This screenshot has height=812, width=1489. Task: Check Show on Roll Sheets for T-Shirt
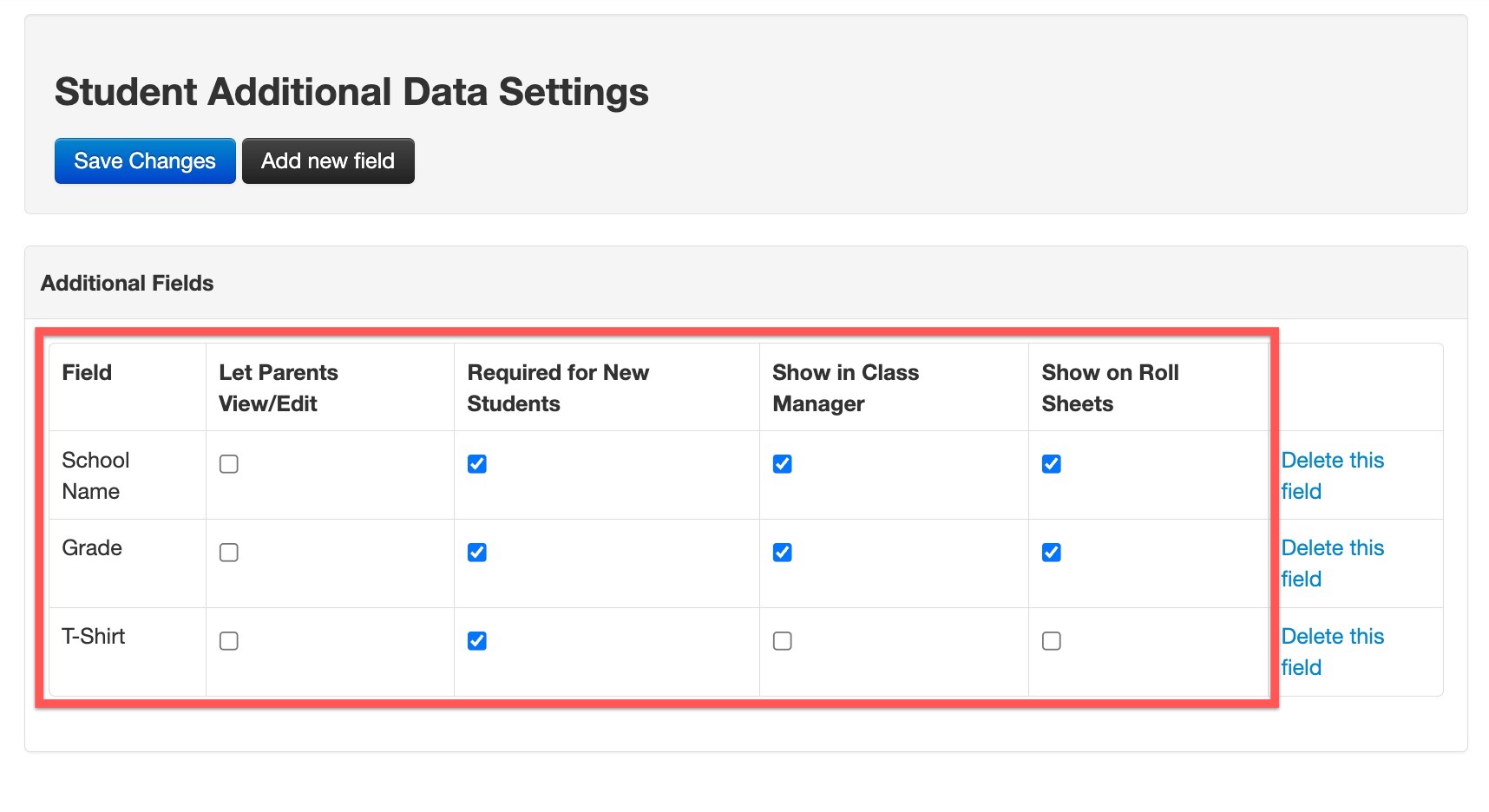click(x=1052, y=641)
